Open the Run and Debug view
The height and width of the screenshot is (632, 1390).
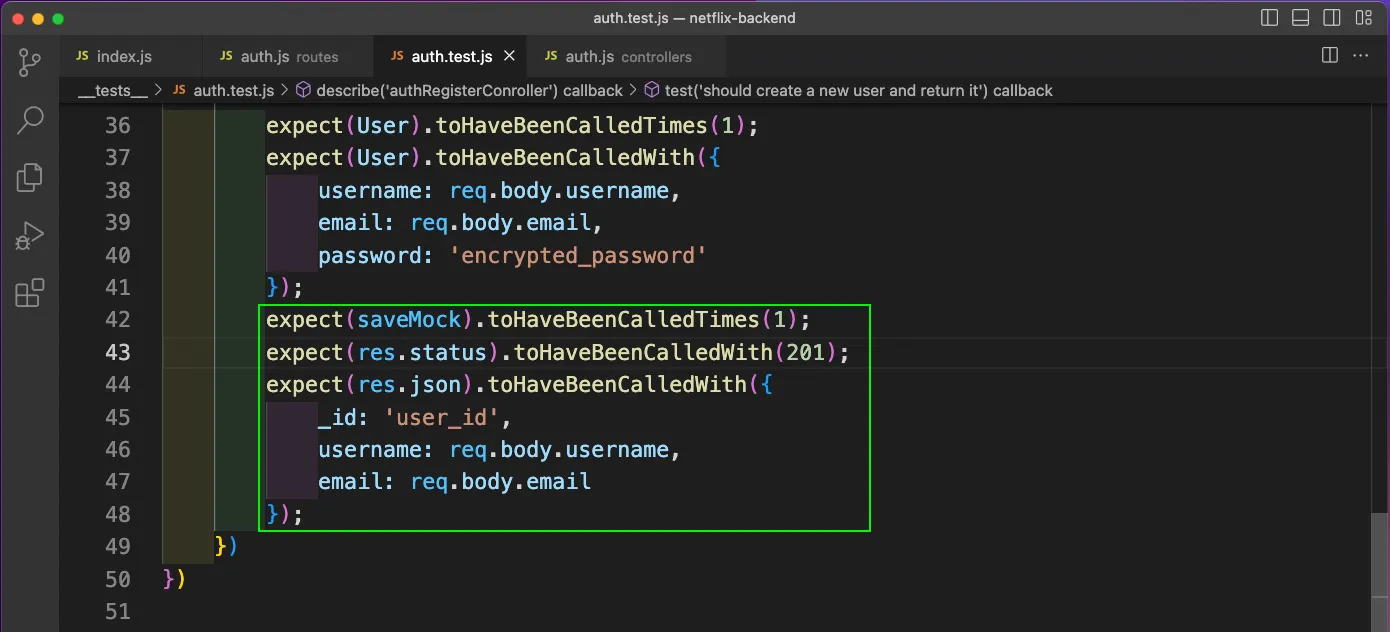[x=30, y=236]
